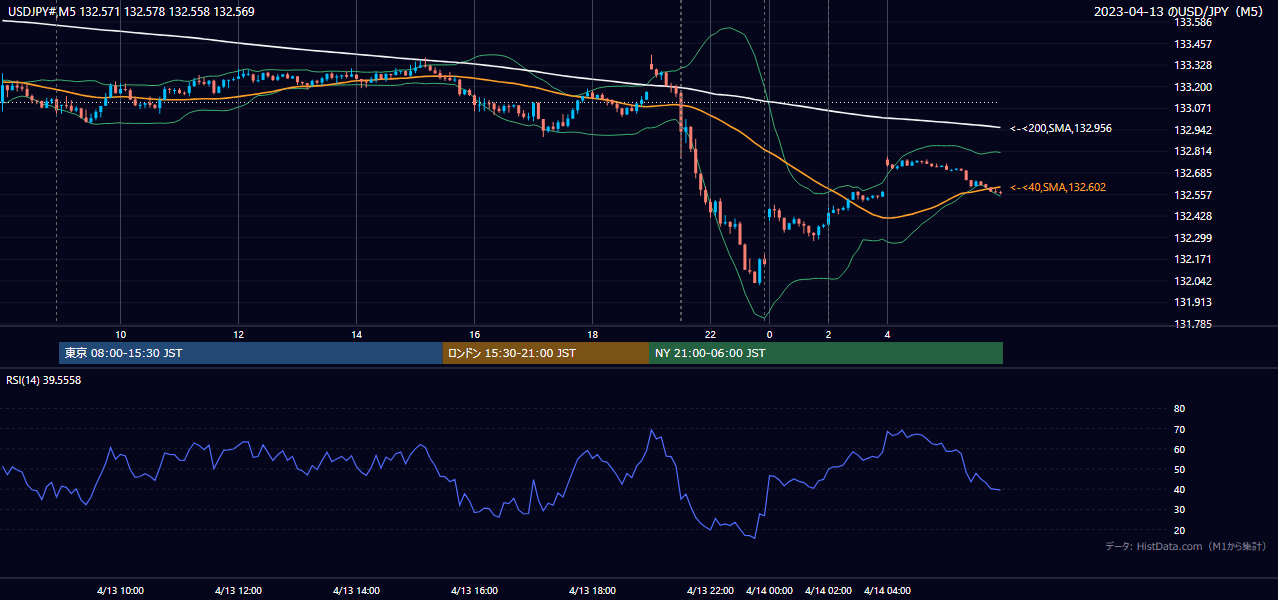Click the RSI(14) 39.5558 indicator label
This screenshot has height=600, width=1278.
click(44, 380)
